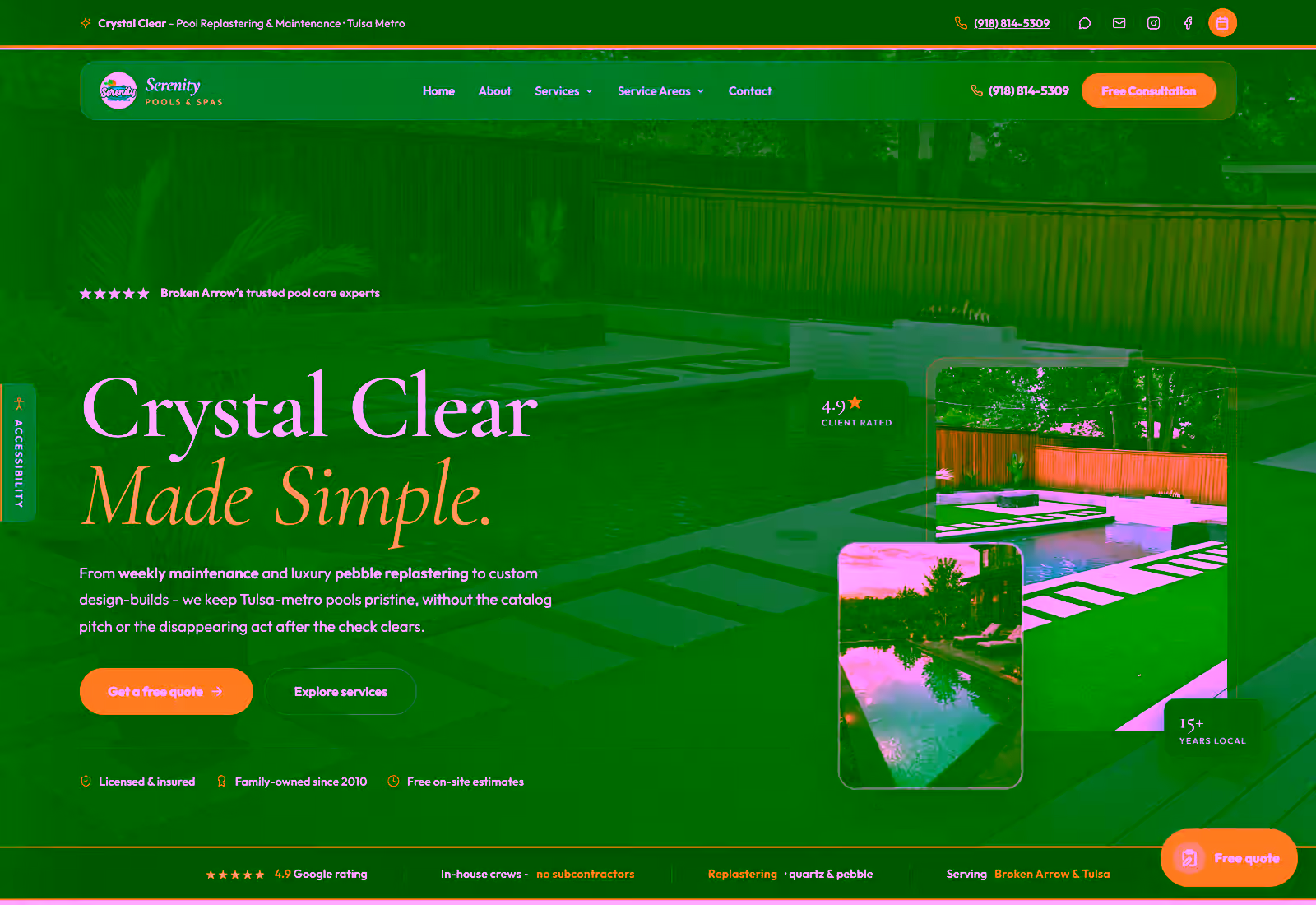
Task: Click the Get a free quote button
Action: (x=166, y=691)
